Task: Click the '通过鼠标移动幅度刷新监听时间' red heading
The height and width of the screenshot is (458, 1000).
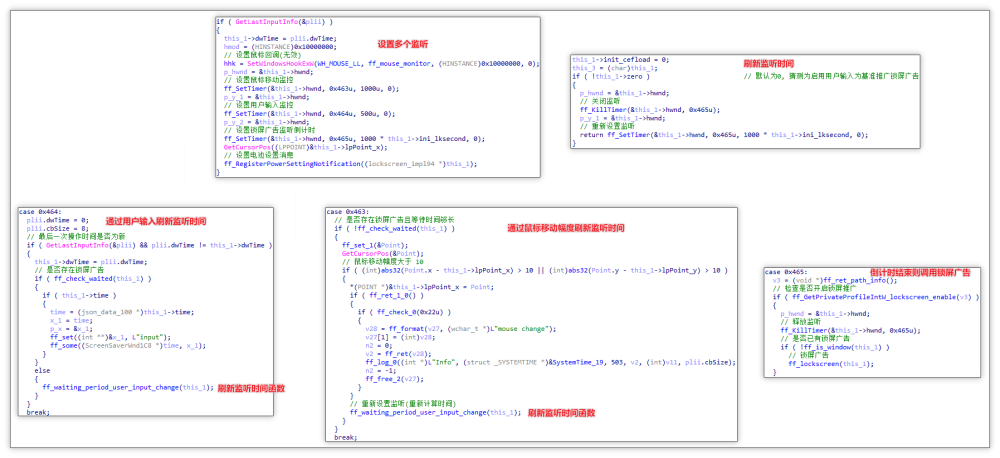Action: (565, 228)
